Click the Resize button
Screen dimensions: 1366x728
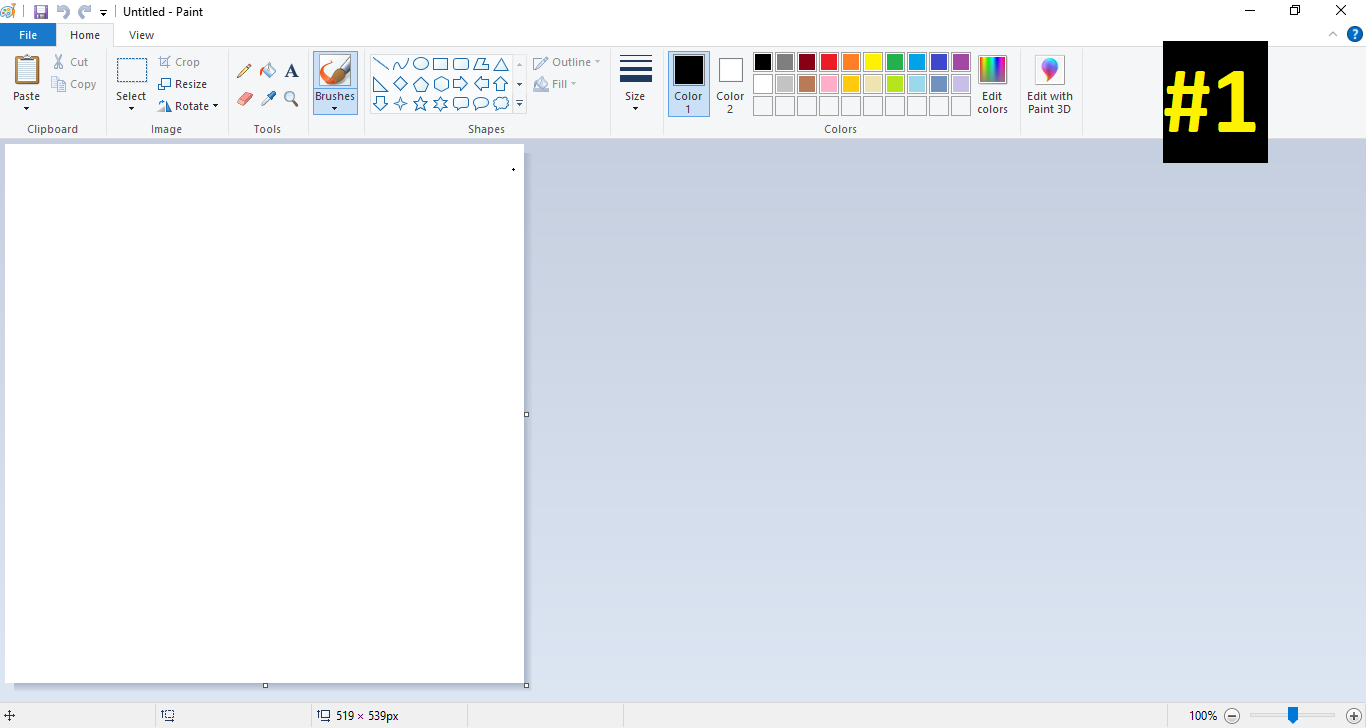(x=183, y=84)
